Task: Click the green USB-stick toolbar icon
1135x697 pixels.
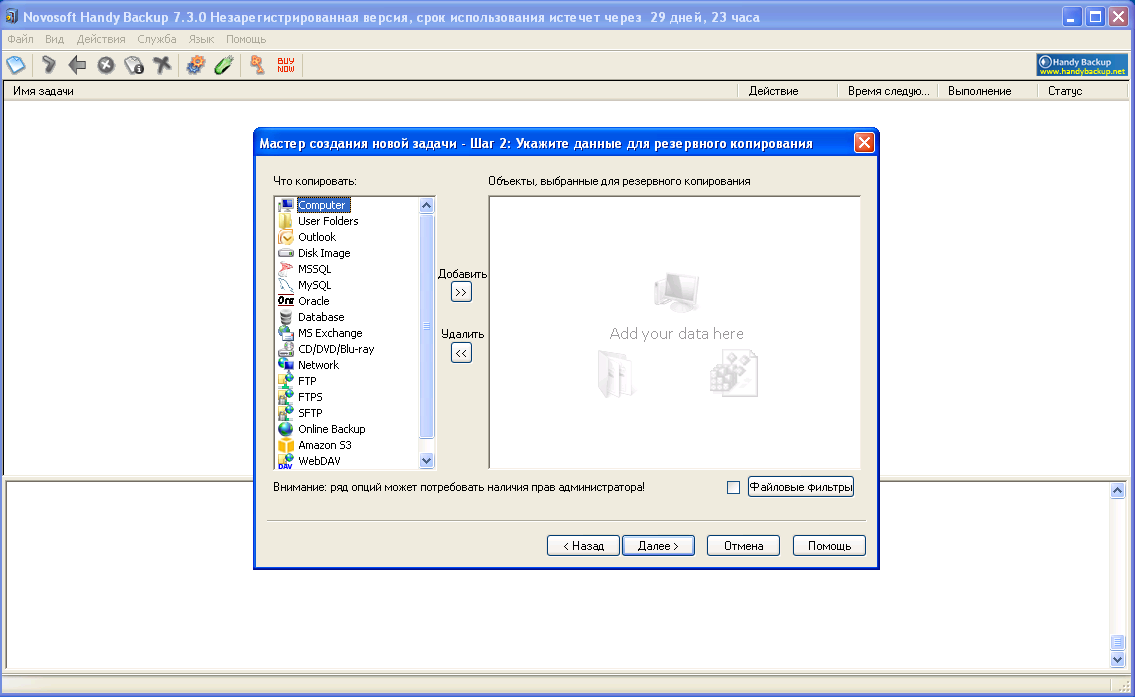Action: click(224, 65)
